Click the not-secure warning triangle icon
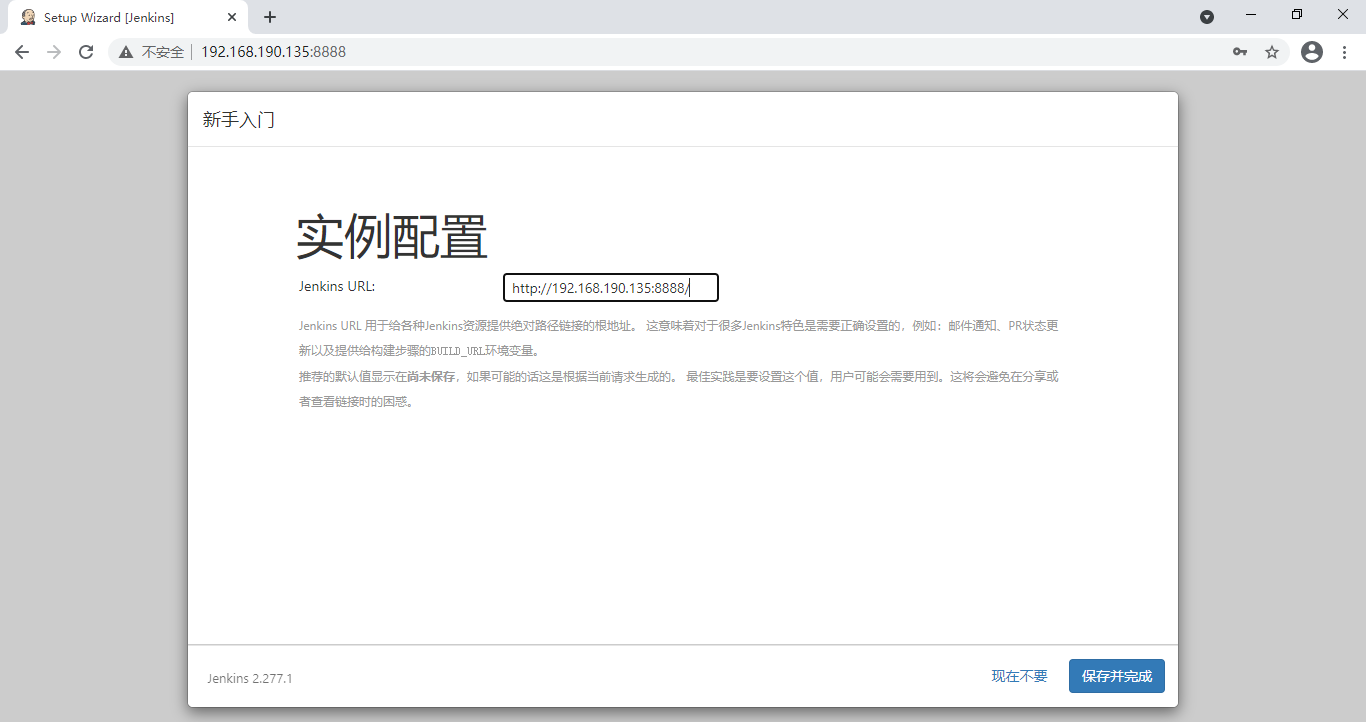 pos(126,52)
